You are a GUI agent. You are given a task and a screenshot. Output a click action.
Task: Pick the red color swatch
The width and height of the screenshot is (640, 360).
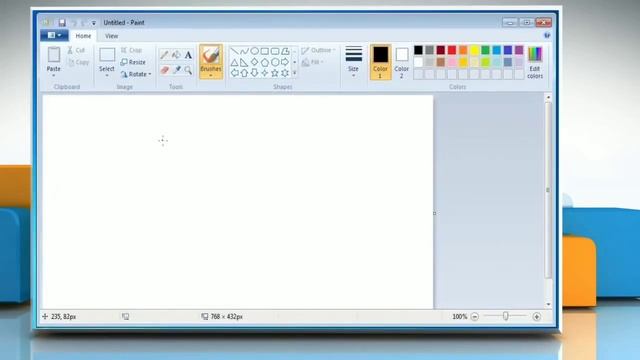[x=452, y=50]
